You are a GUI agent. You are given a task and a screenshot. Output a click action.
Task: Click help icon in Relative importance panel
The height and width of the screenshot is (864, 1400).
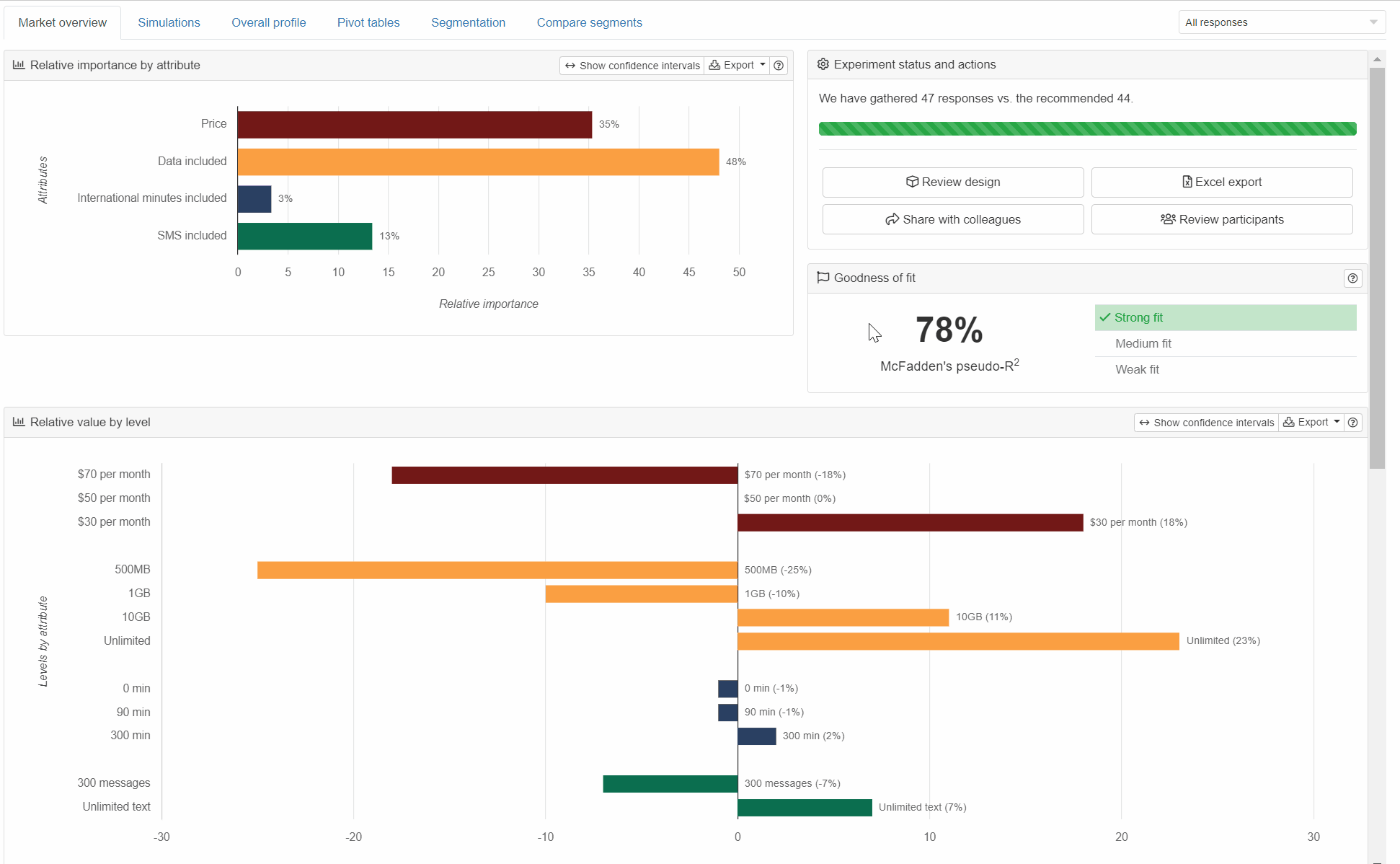click(x=779, y=66)
